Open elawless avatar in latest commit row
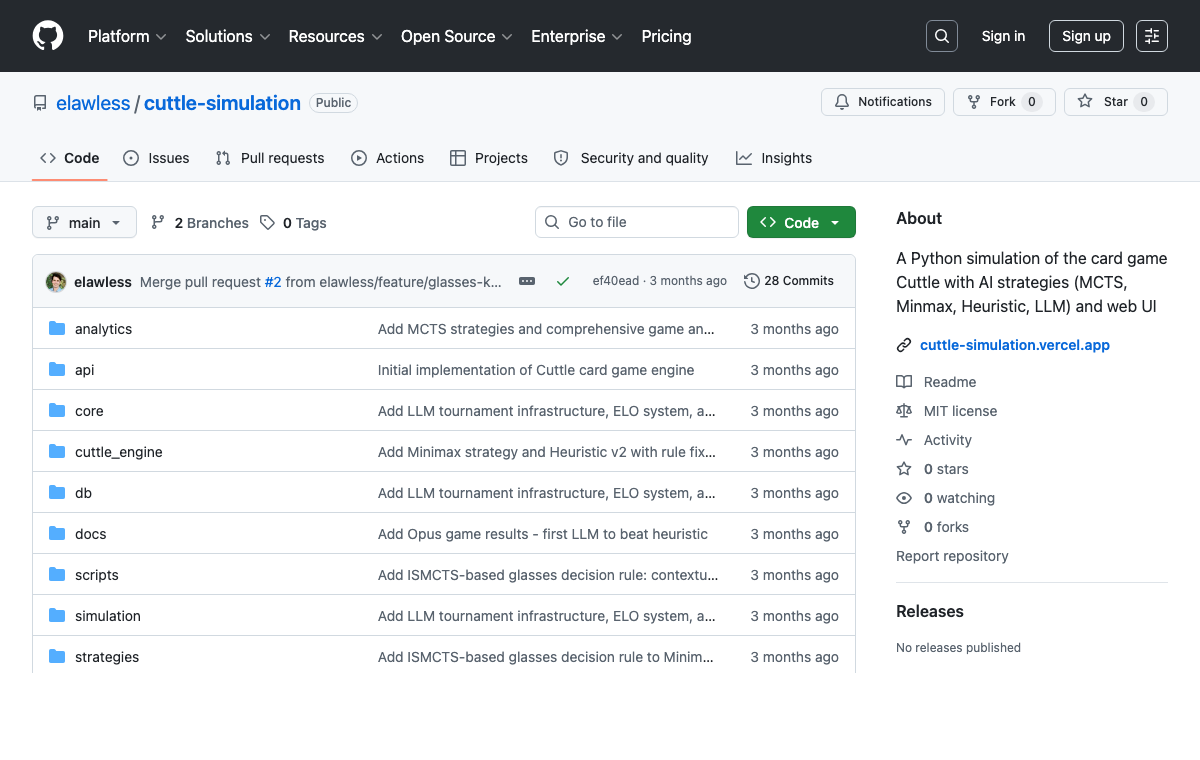Screen dimensions: 1200x760 click(56, 282)
